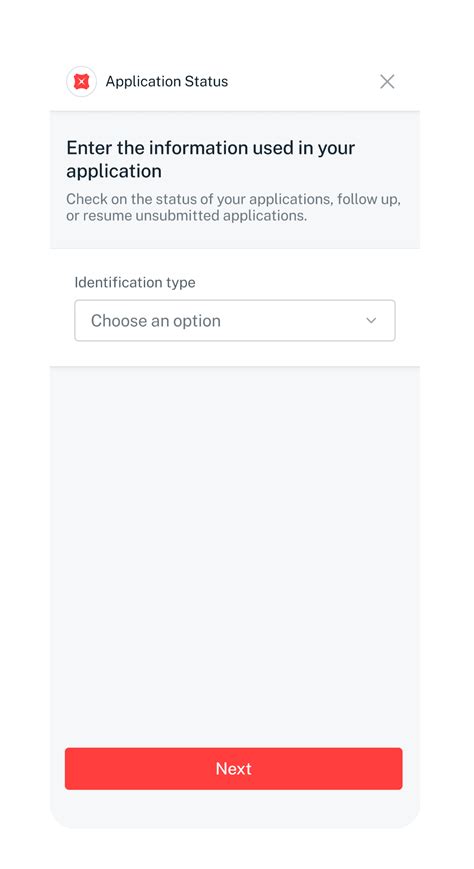This screenshot has height=869, width=474.
Task: Click the down arrow beside 'Choose an option'
Action: point(371,320)
